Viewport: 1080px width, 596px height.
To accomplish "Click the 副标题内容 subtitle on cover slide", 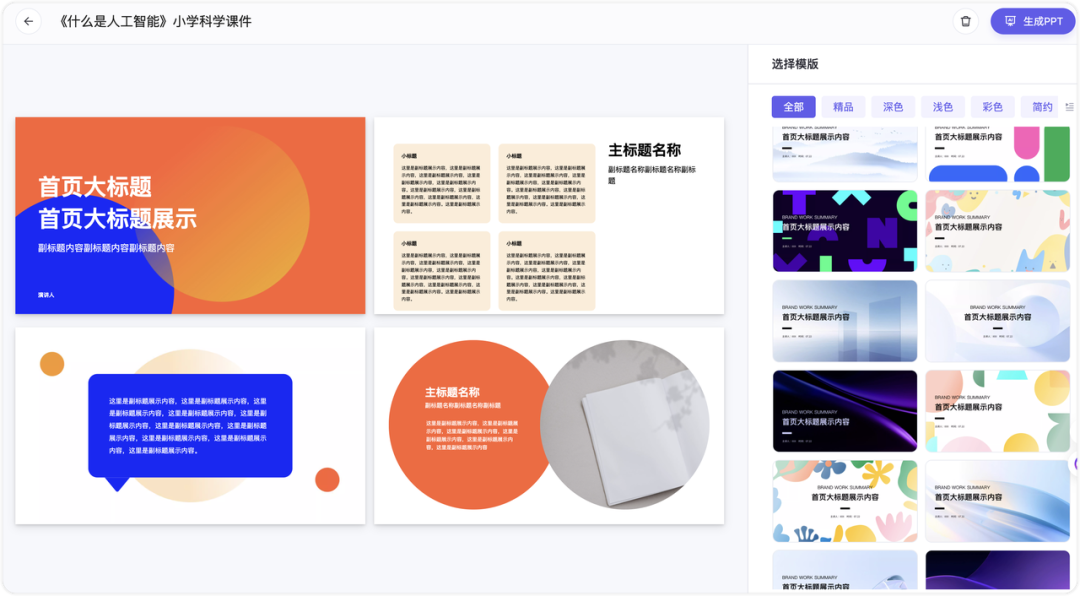I will 106,248.
